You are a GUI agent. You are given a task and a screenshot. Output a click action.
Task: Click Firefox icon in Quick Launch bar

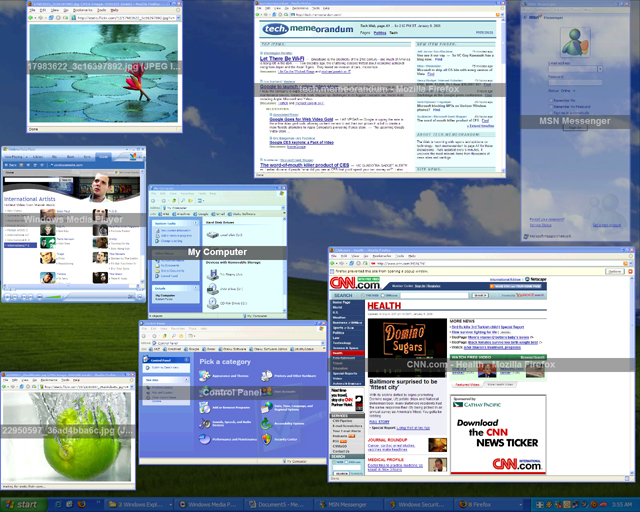pos(81,504)
